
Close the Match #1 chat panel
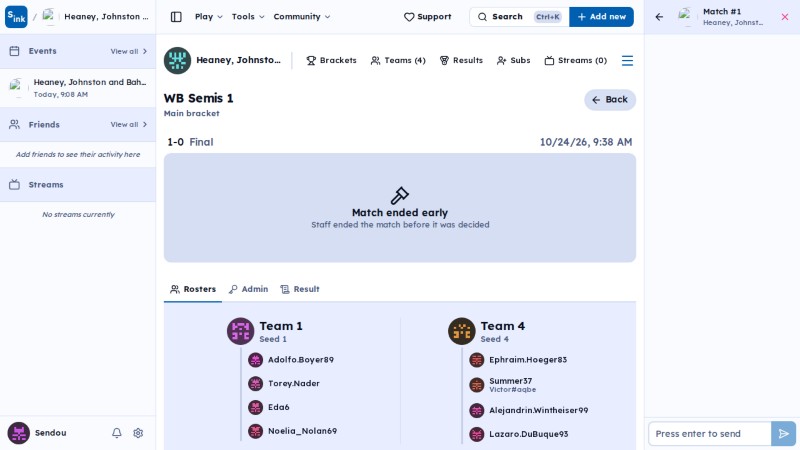tap(785, 17)
